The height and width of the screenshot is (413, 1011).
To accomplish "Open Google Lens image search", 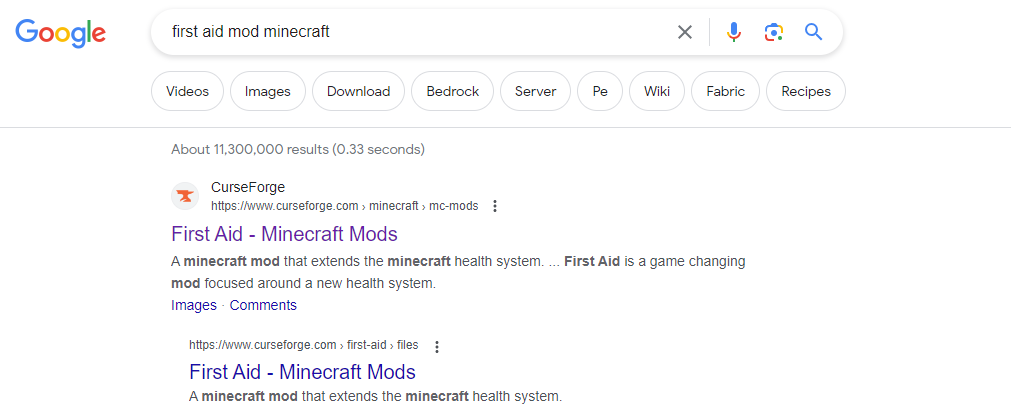I will tap(773, 32).
